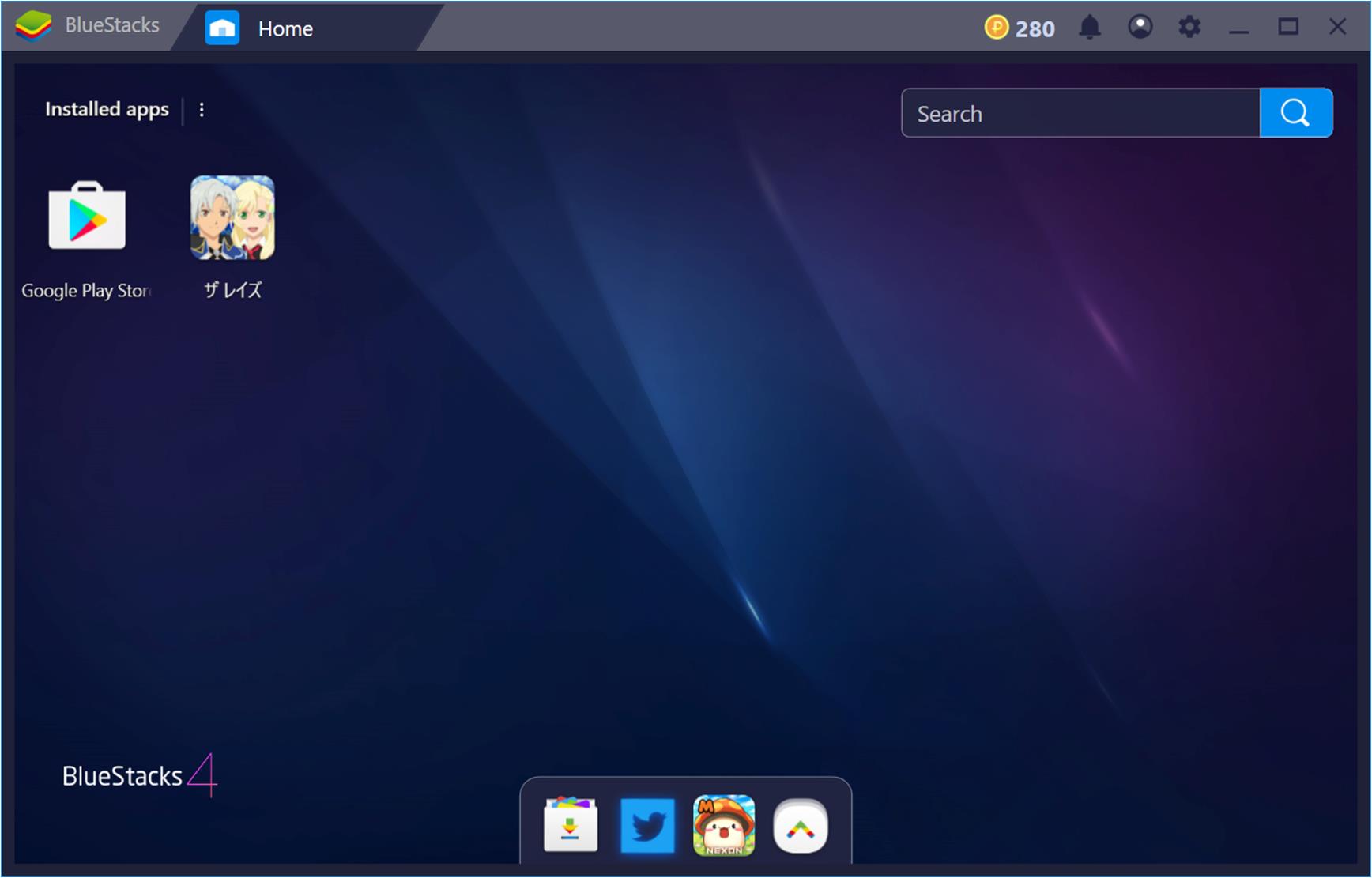Image resolution: width=1372 pixels, height=878 pixels.
Task: Launch the Nexon MapleStory M dock icon
Action: 724,825
